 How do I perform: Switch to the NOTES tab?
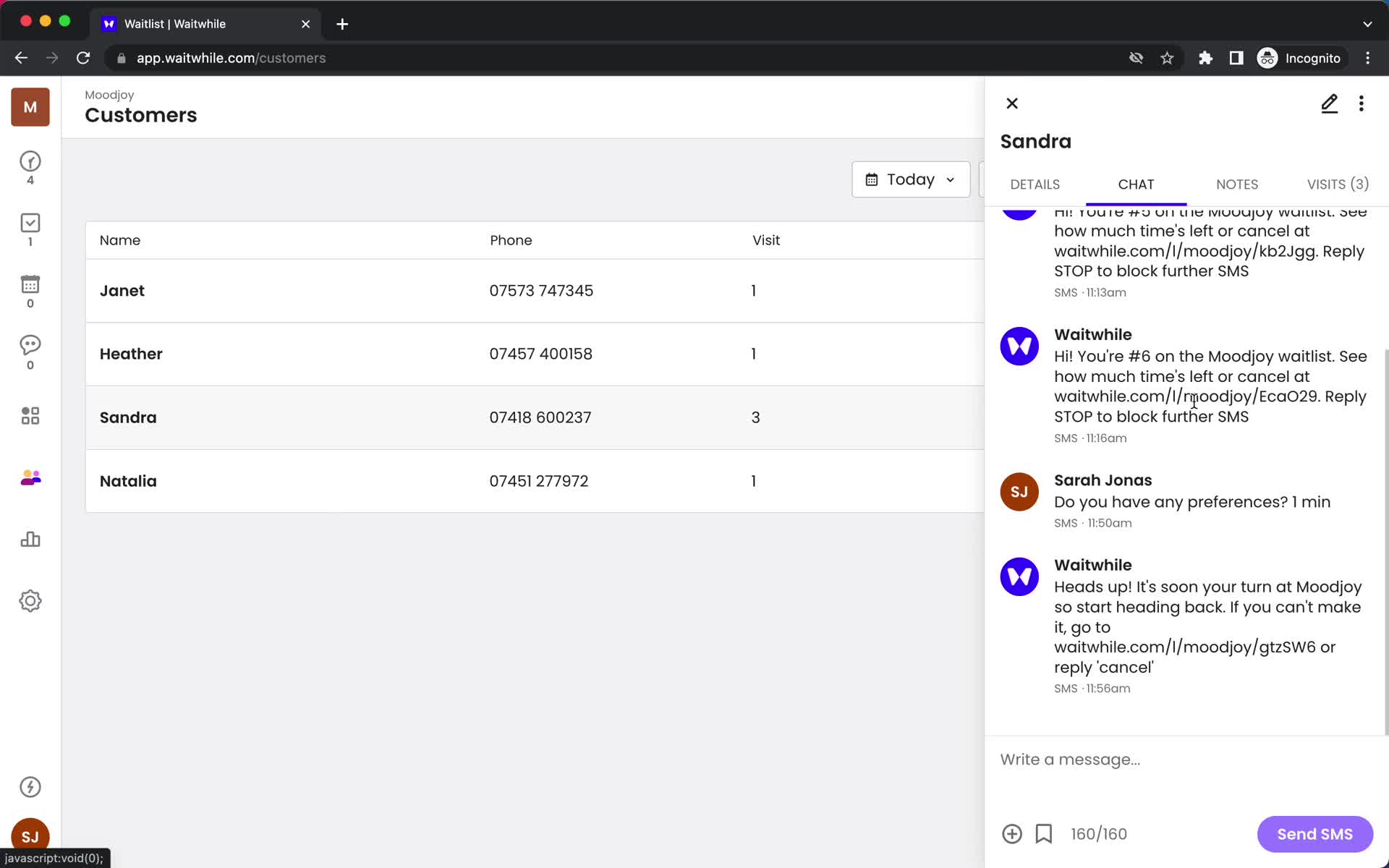coord(1237,184)
